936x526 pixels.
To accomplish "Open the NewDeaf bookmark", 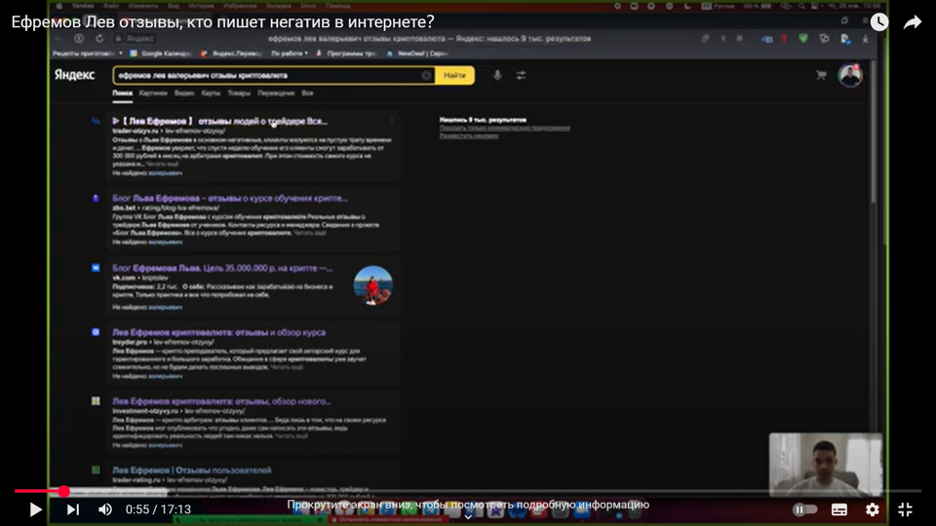I will (417, 53).
